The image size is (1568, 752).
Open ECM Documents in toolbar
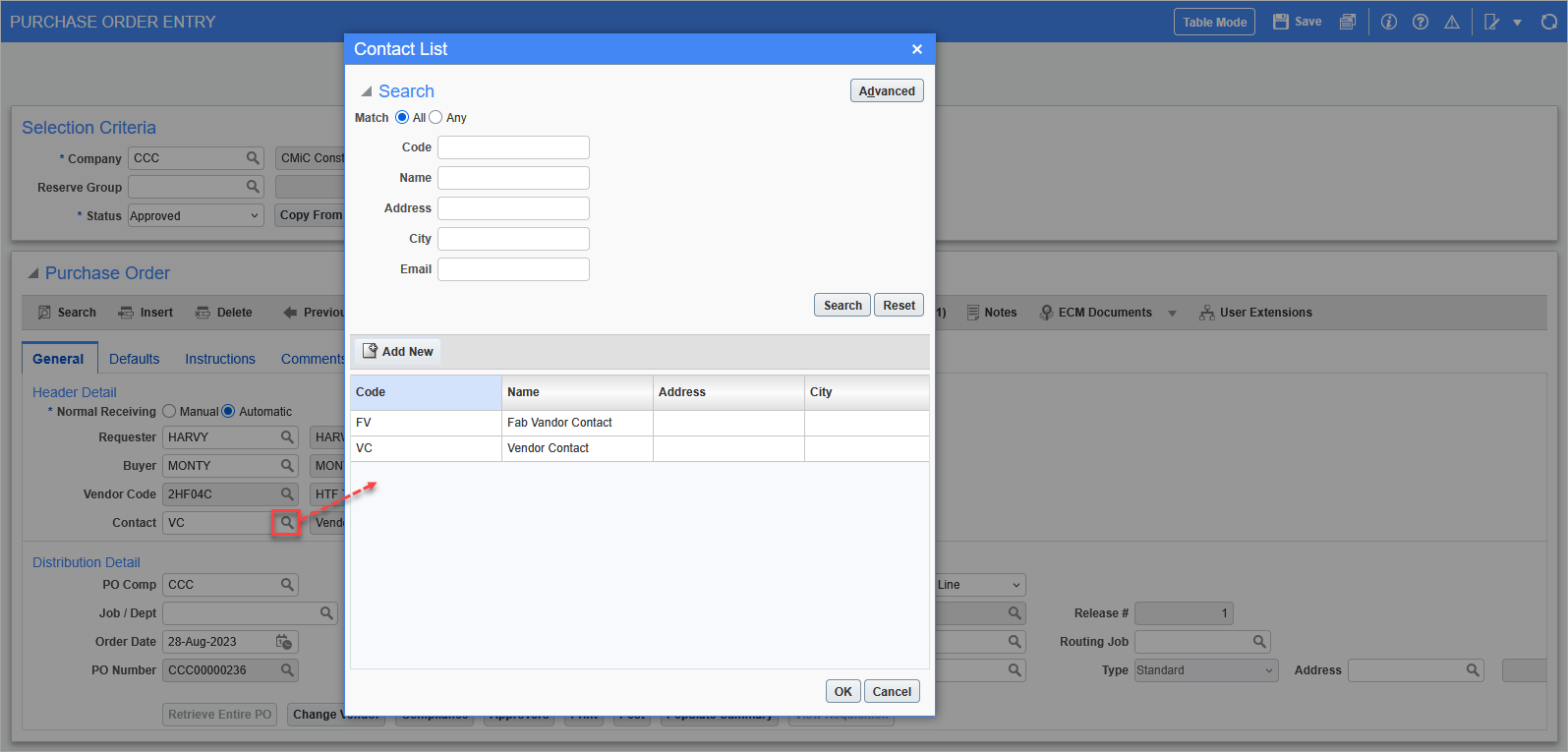tap(1095, 313)
